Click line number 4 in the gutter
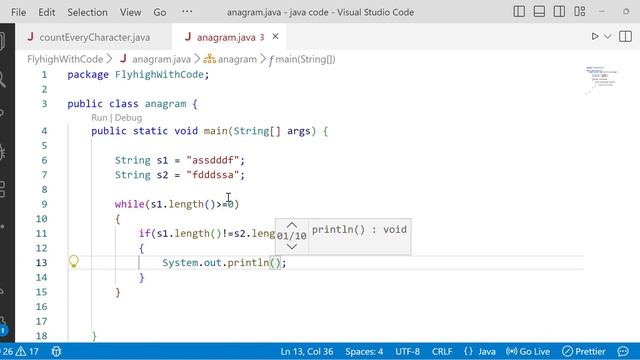 pos(44,131)
